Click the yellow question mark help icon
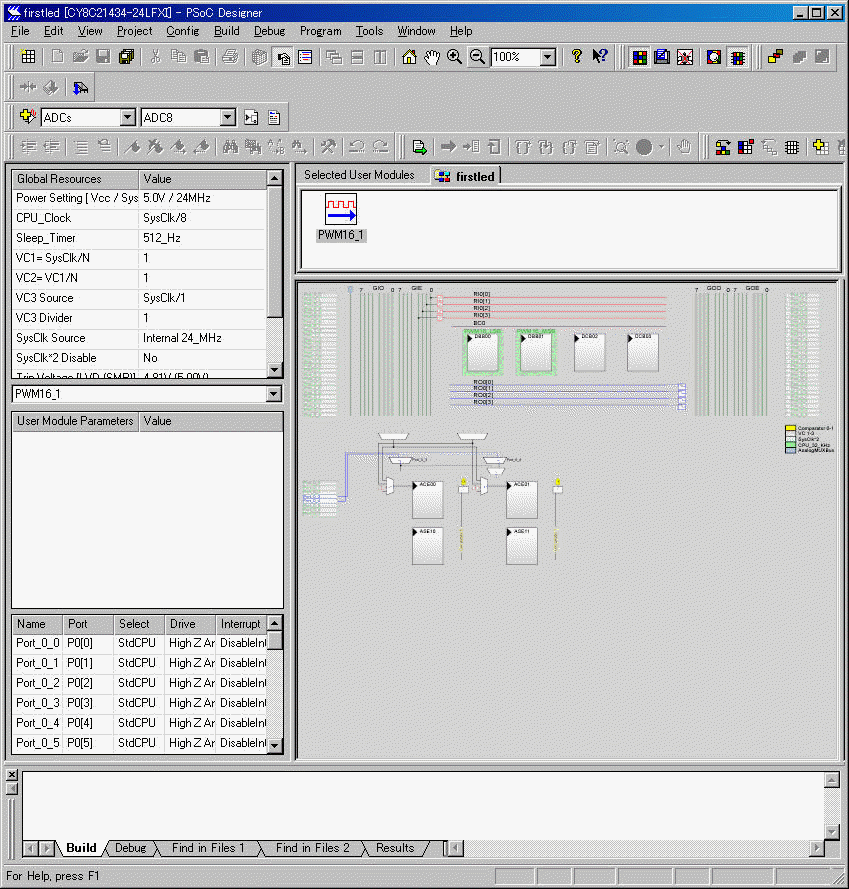This screenshot has height=889, width=849. (577, 57)
